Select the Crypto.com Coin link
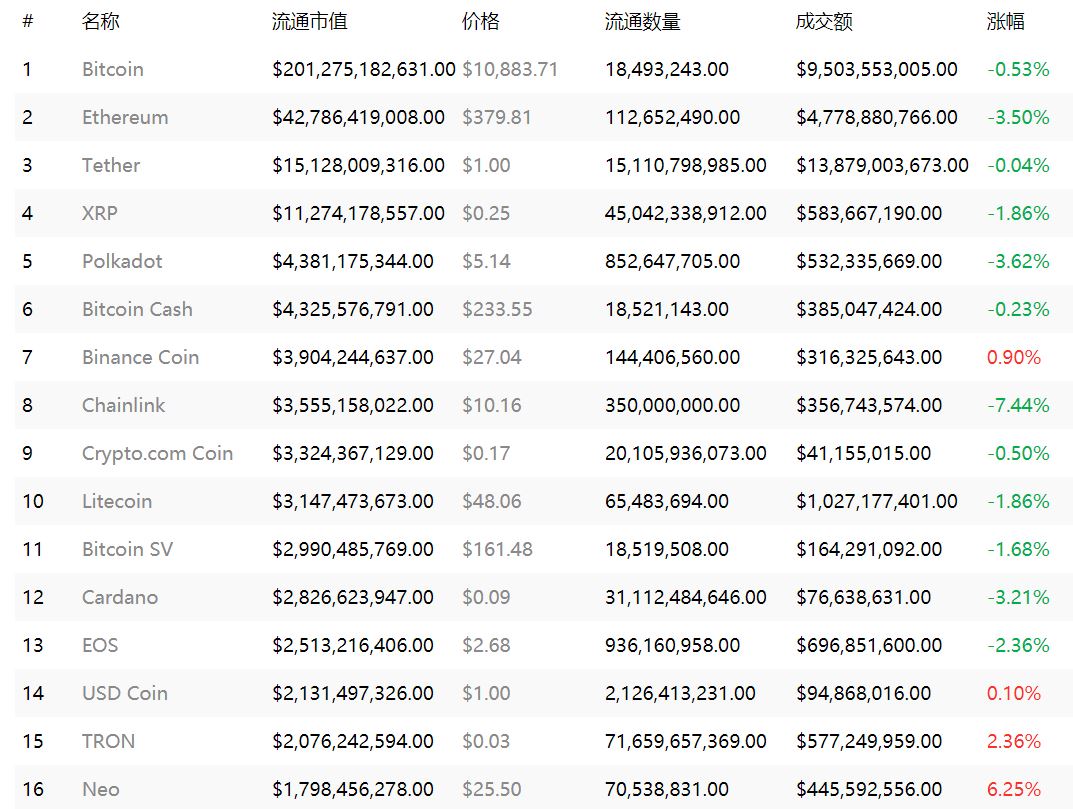Image resolution: width=1073 pixels, height=809 pixels. (157, 453)
